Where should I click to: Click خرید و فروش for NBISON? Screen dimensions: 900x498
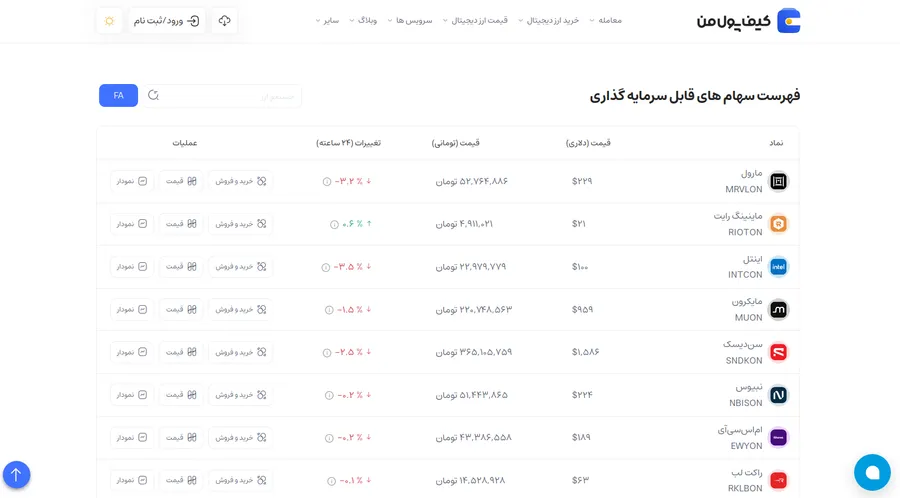240,395
